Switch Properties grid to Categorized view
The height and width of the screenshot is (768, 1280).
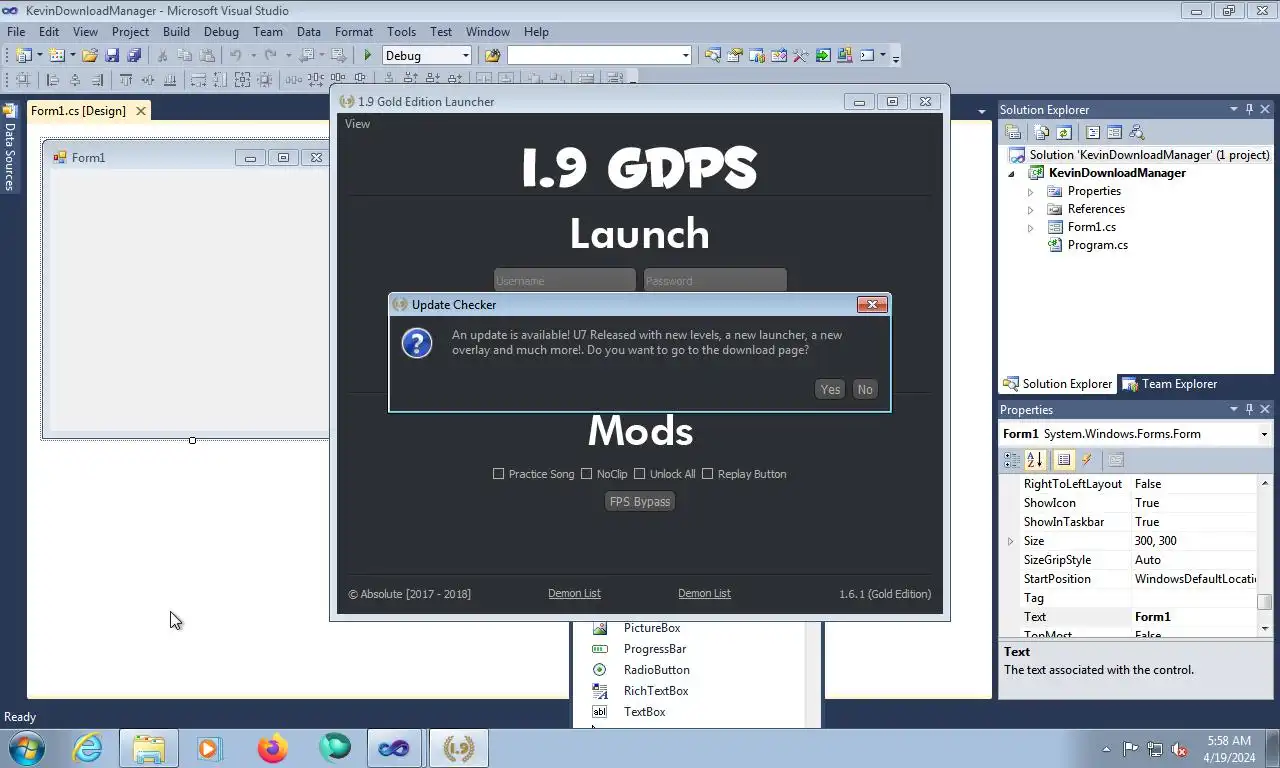point(1012,460)
